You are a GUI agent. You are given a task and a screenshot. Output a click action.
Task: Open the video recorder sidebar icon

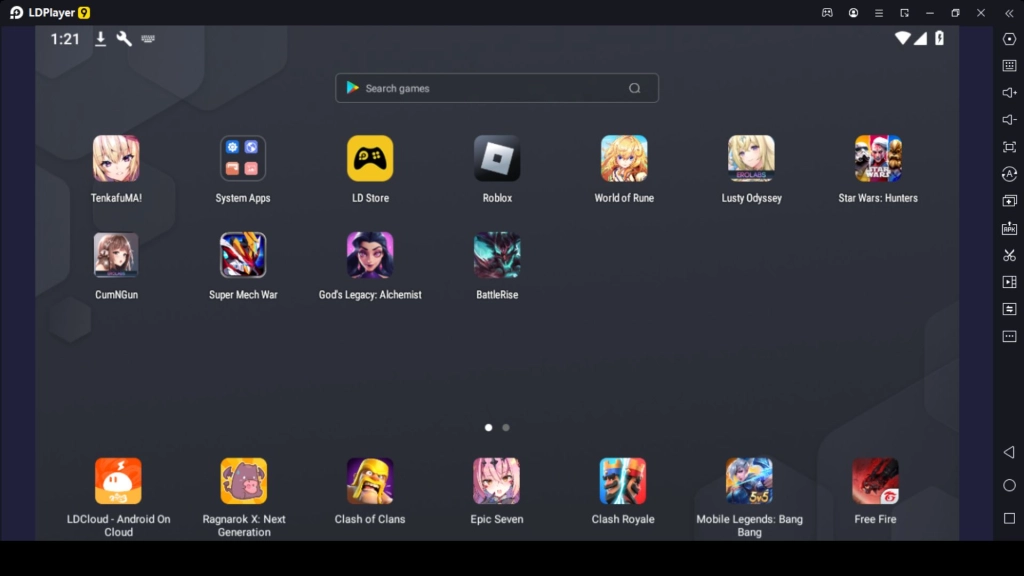[x=1009, y=283]
